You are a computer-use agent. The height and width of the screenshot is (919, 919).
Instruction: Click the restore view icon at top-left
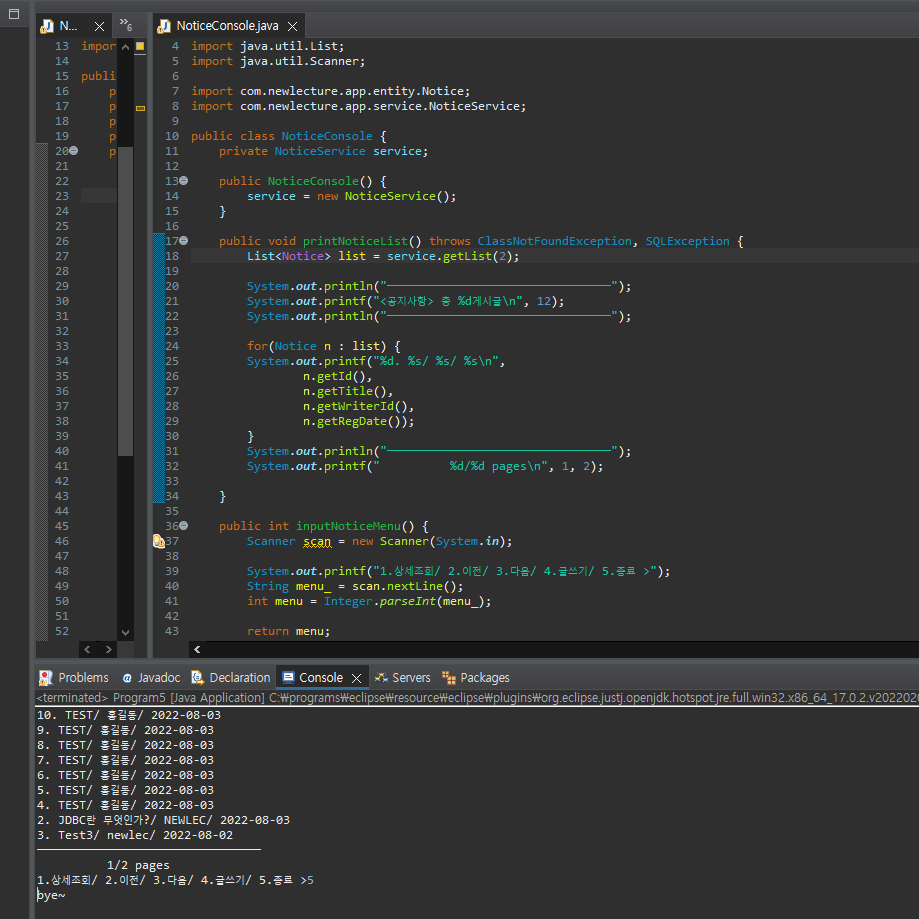(13, 14)
